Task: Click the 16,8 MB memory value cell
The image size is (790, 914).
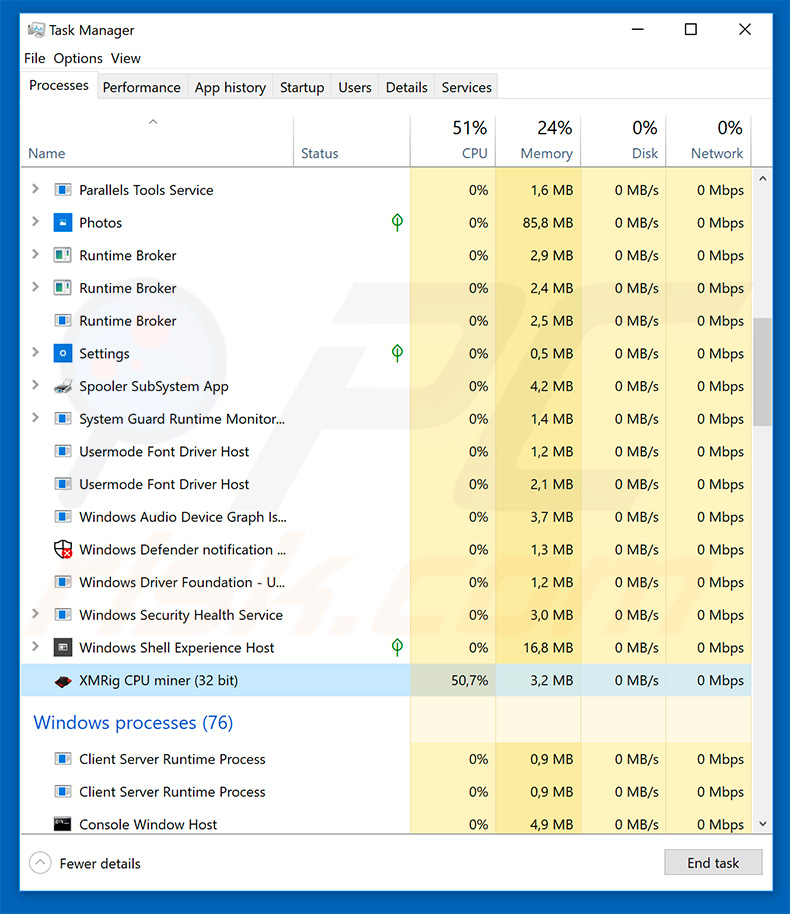Action: pyautogui.click(x=548, y=648)
